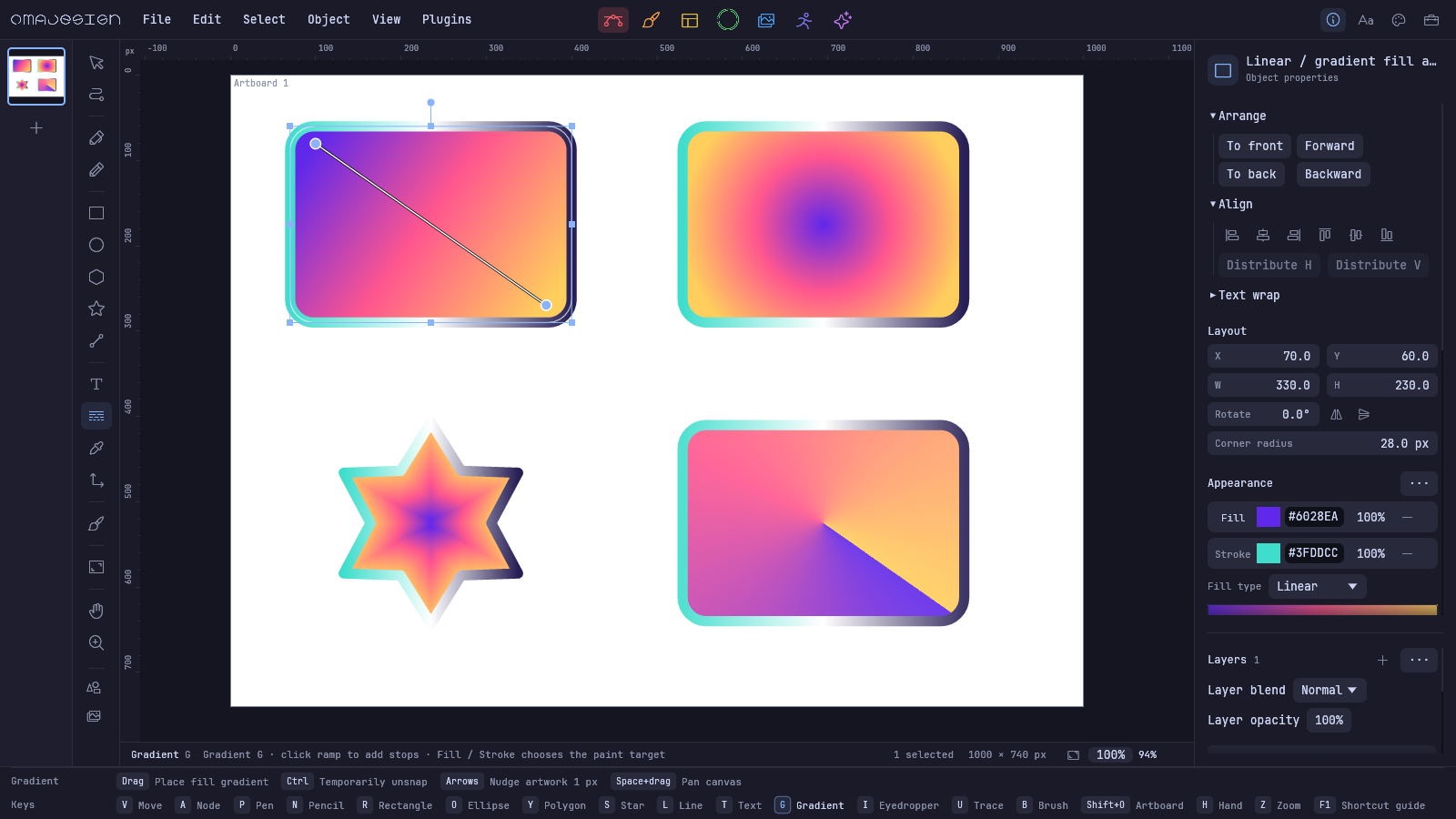1456x819 pixels.
Task: Open the running figure animation workspace
Action: click(x=804, y=20)
